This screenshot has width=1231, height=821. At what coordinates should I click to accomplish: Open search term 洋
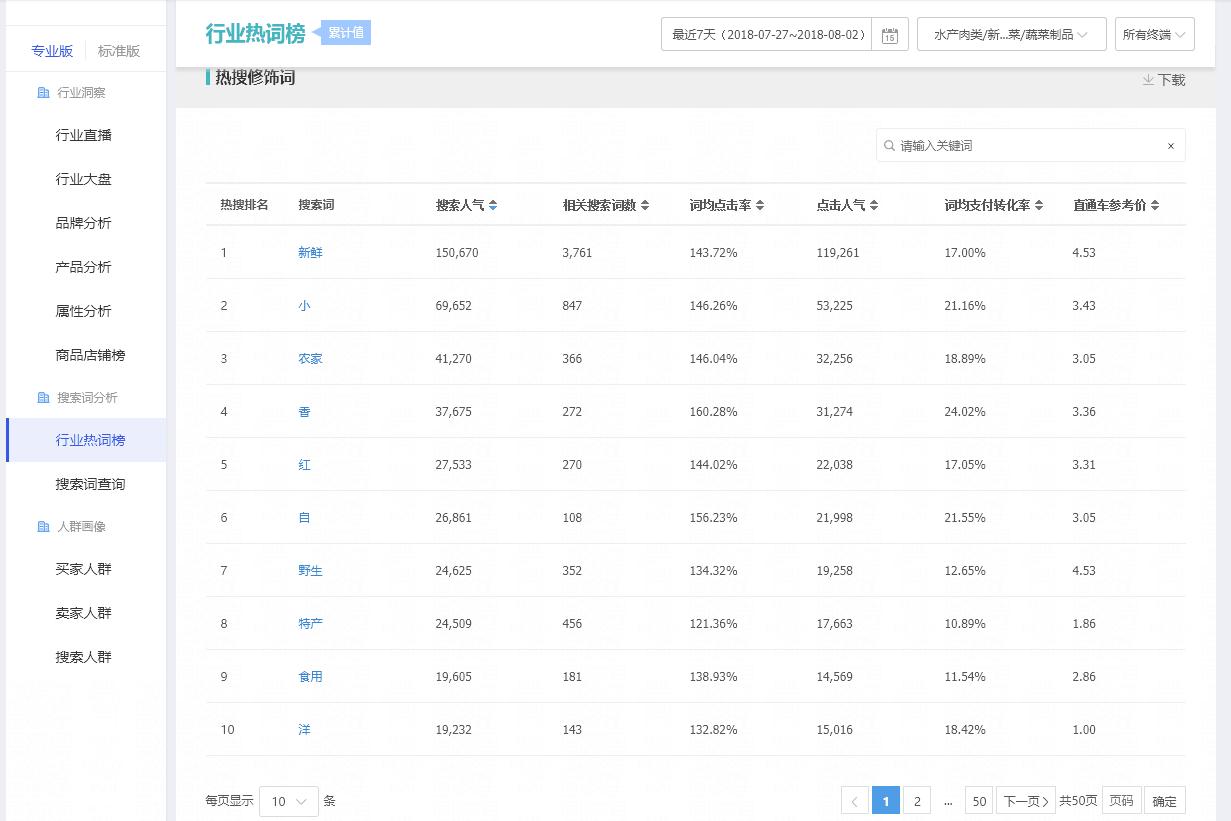coord(304,730)
